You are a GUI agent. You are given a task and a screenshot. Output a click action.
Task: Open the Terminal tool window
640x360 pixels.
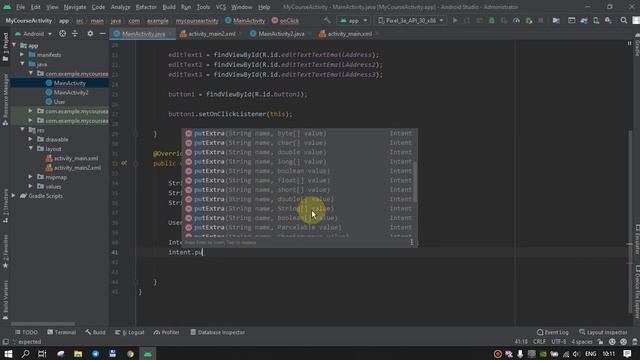(x=62, y=332)
